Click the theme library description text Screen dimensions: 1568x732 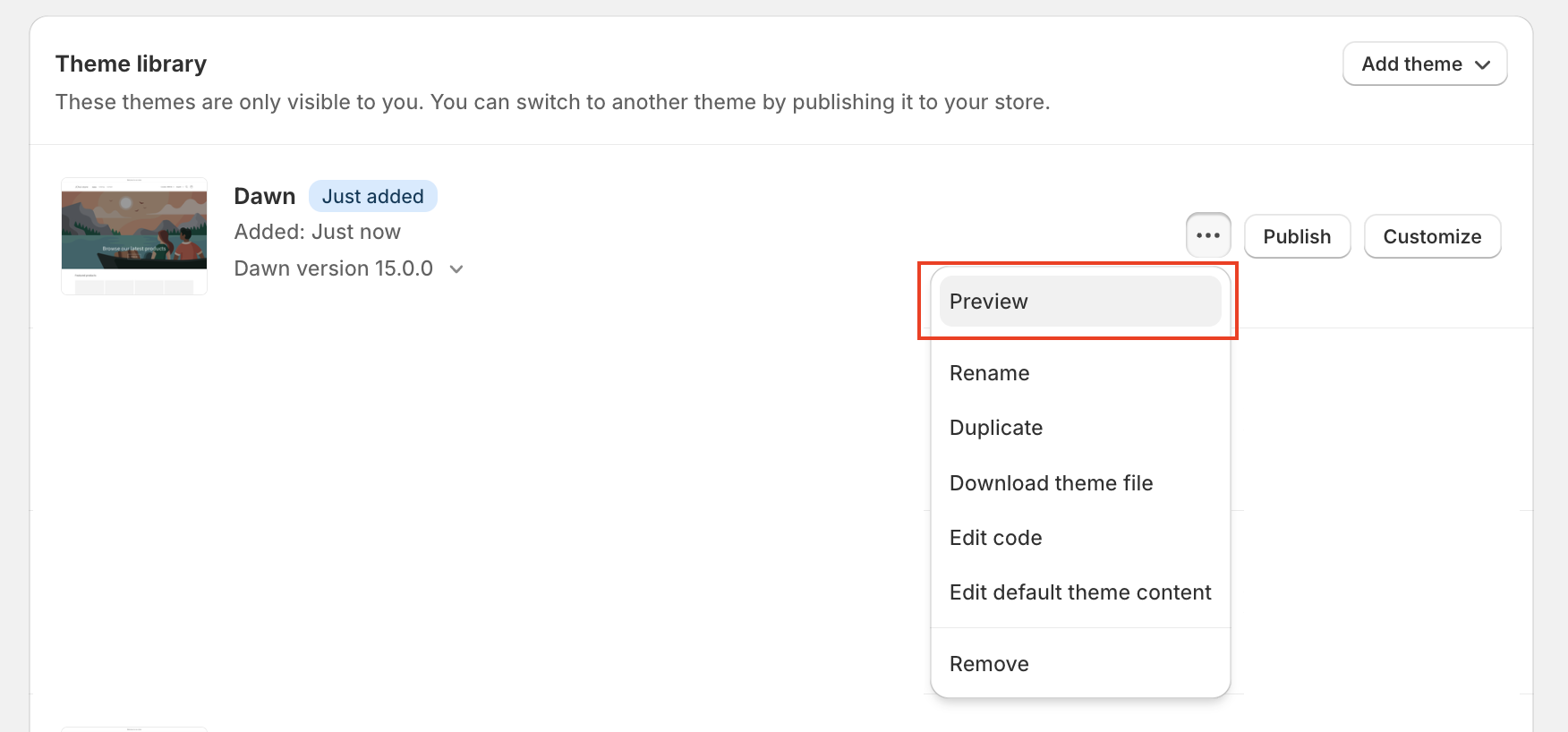552,102
